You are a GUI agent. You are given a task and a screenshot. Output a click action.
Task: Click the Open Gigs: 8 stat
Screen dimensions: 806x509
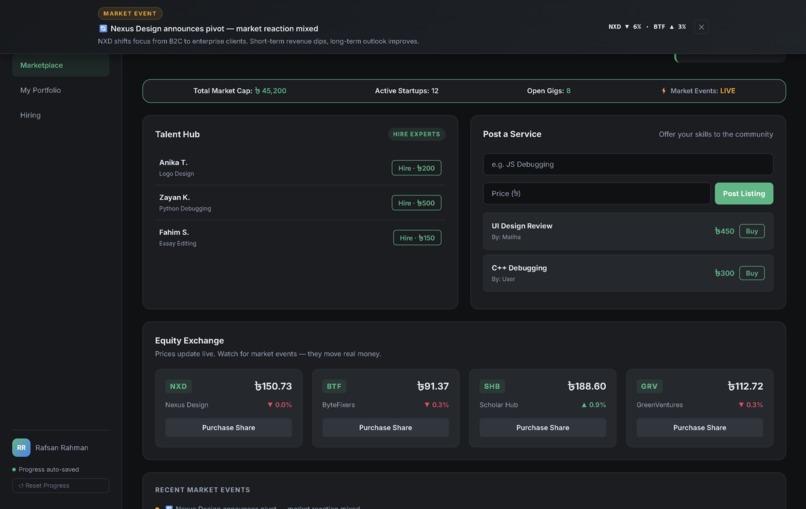point(548,91)
